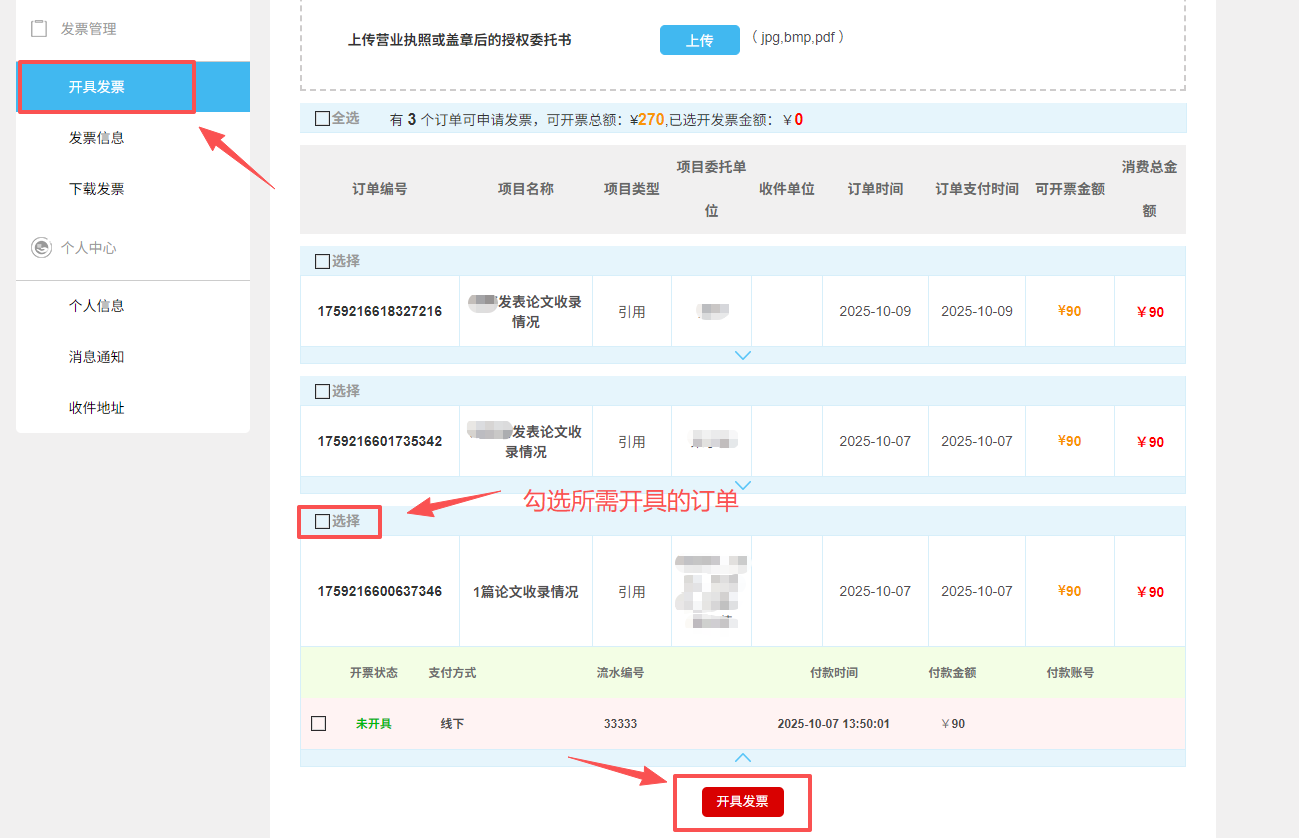Check 选择 for order 1759216601735342
Screen dimensions: 1299x838
click(322, 391)
